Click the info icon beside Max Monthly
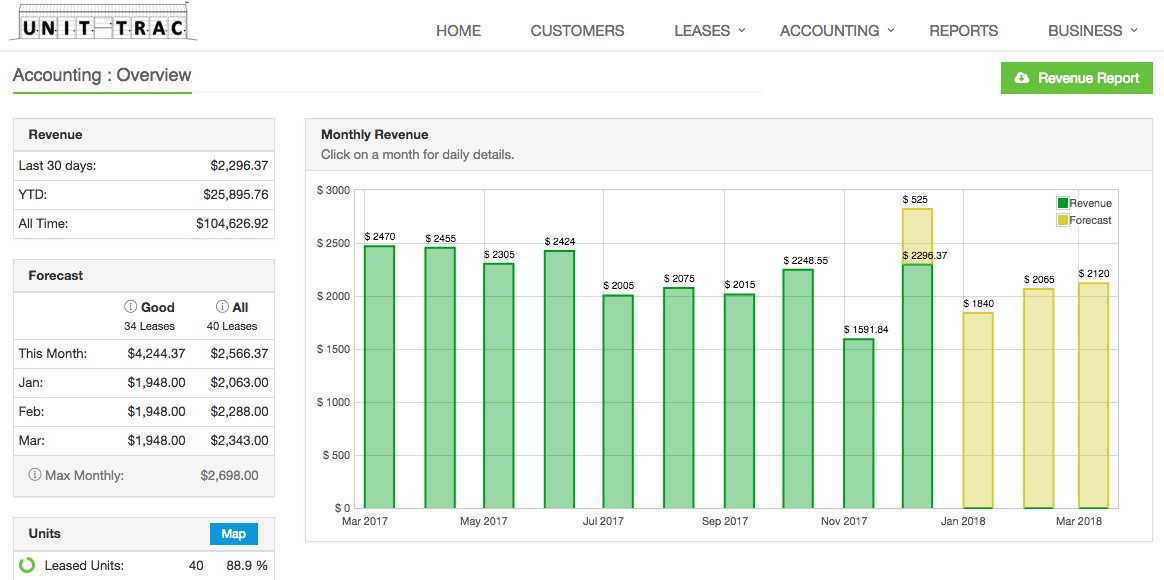This screenshot has height=580, width=1164. 34,475
